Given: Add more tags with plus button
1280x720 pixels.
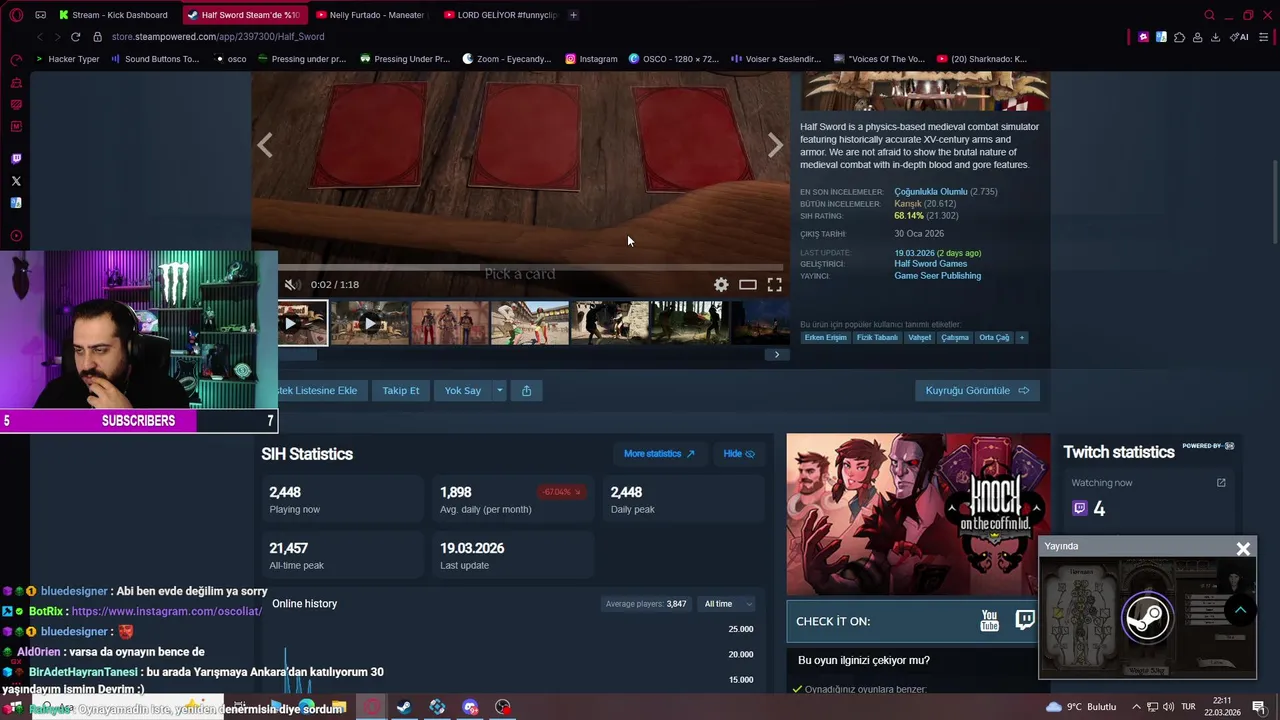Looking at the screenshot, I should 1021,338.
